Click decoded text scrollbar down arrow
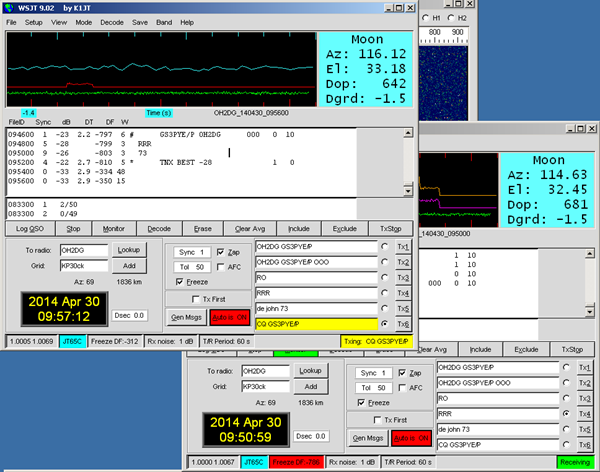The image size is (600, 472). click(408, 191)
